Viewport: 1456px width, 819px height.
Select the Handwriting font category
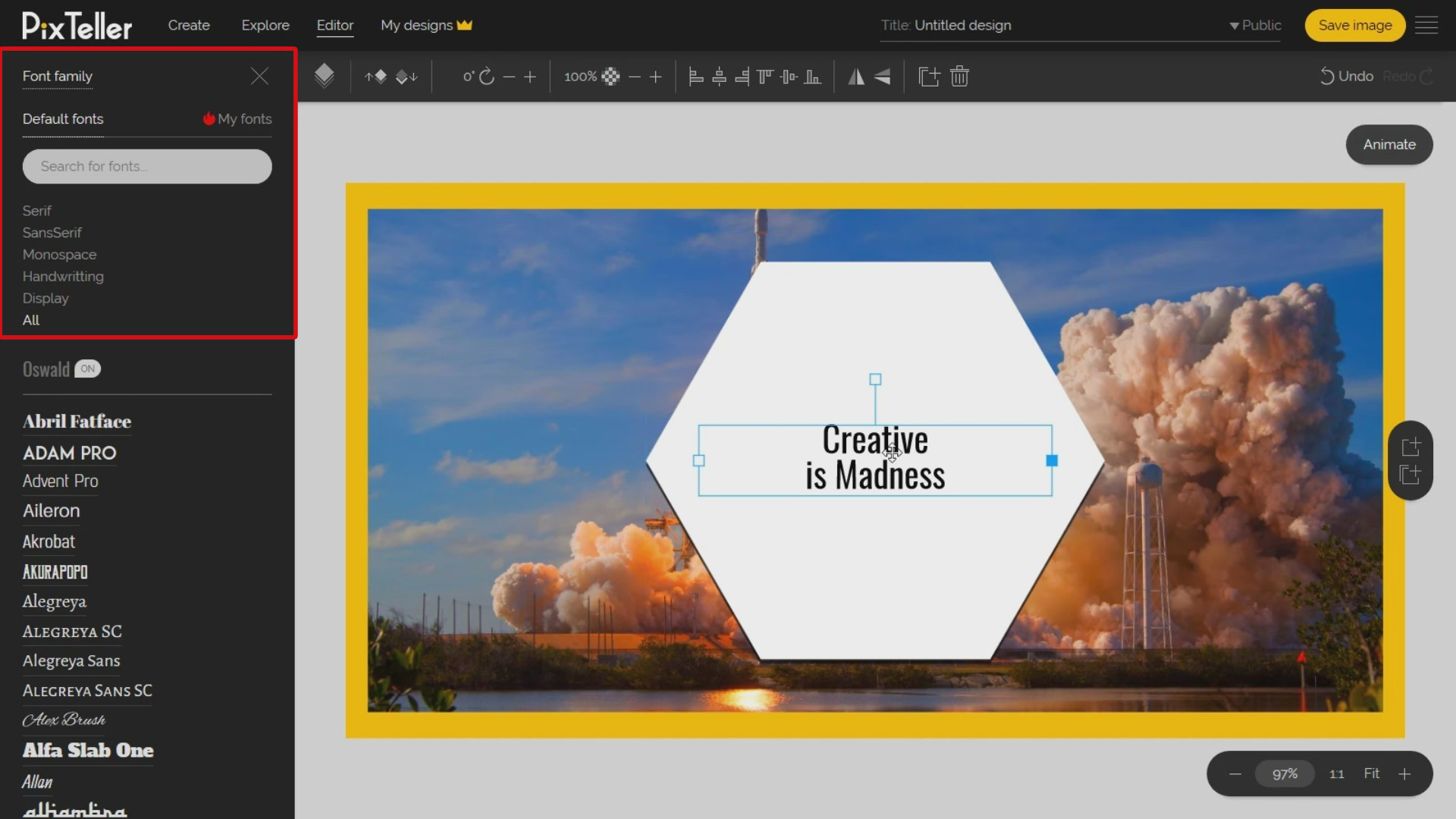point(63,276)
